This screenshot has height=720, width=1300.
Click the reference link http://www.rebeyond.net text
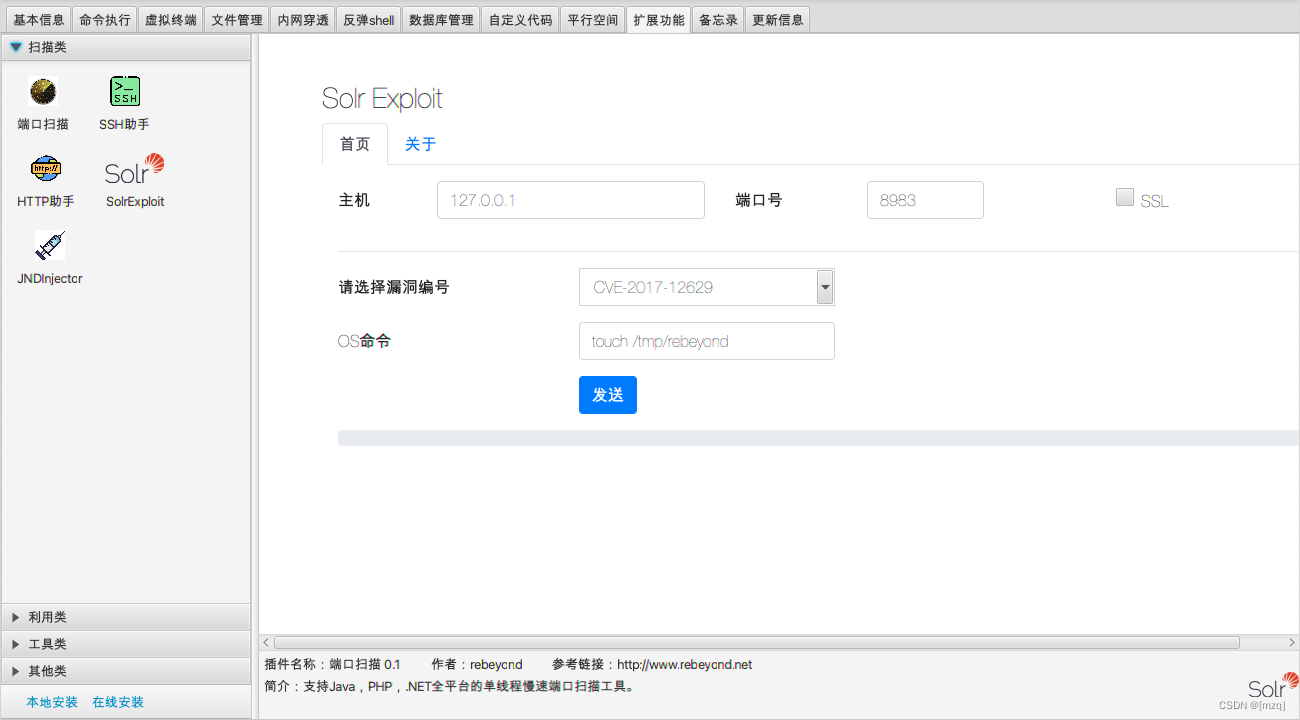click(x=685, y=664)
